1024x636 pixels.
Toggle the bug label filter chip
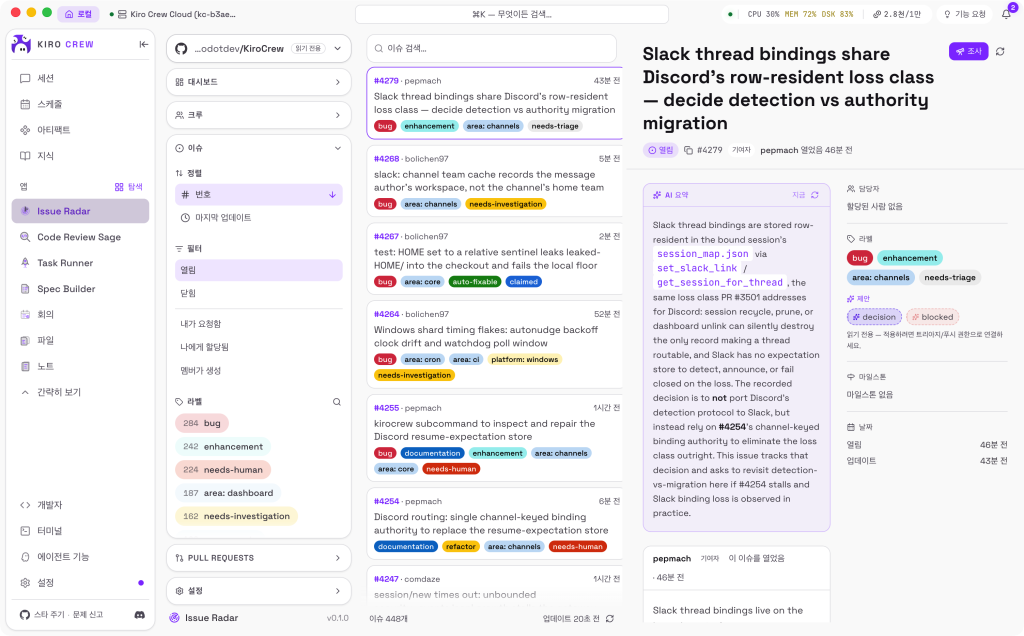(x=202, y=423)
